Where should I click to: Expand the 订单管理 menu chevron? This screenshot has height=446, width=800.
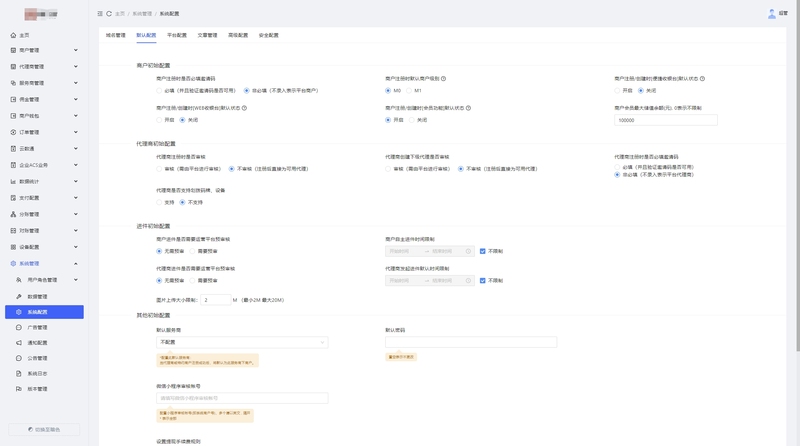pyautogui.click(x=76, y=132)
